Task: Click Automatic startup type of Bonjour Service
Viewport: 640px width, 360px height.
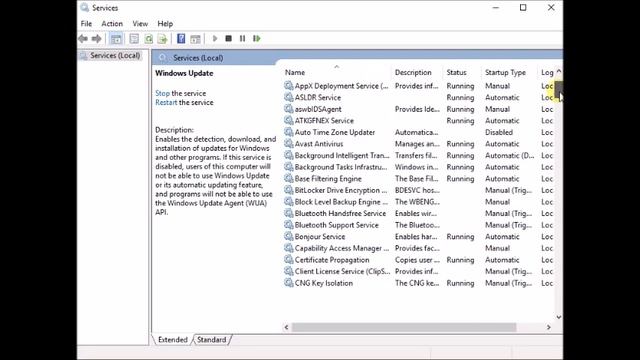Action: tap(502, 236)
